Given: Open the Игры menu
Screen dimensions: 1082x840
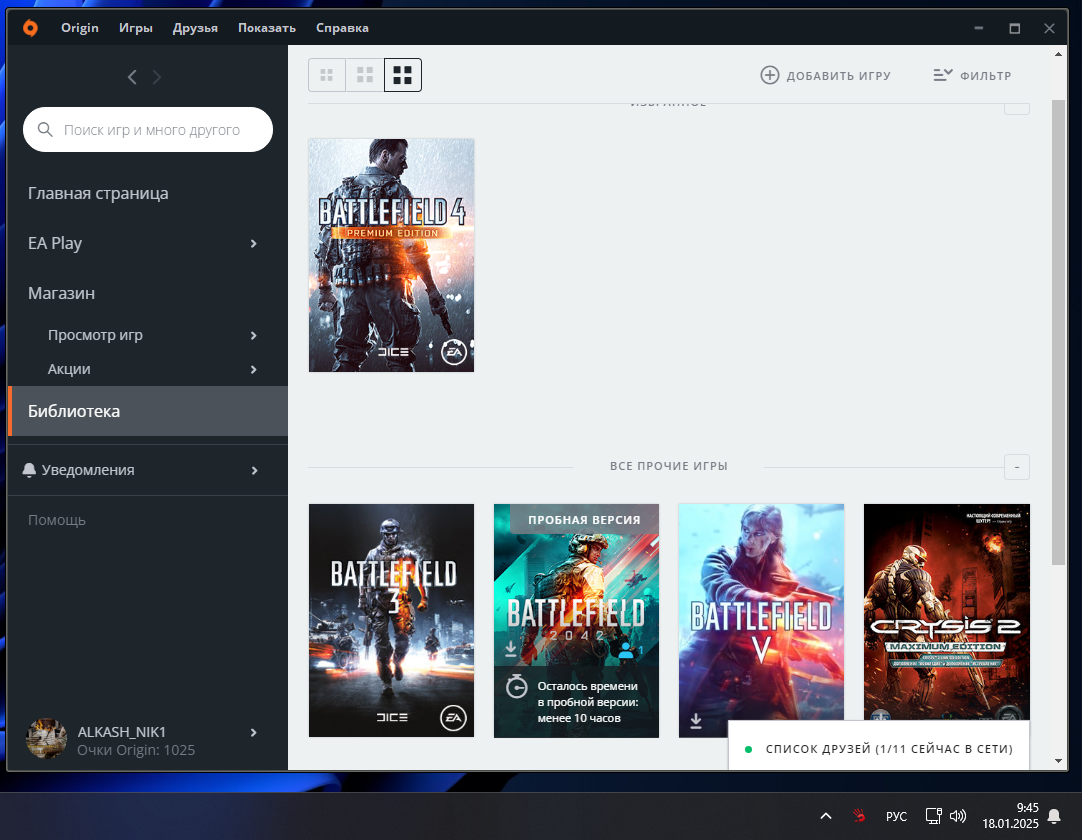Looking at the screenshot, I should pyautogui.click(x=135, y=28).
